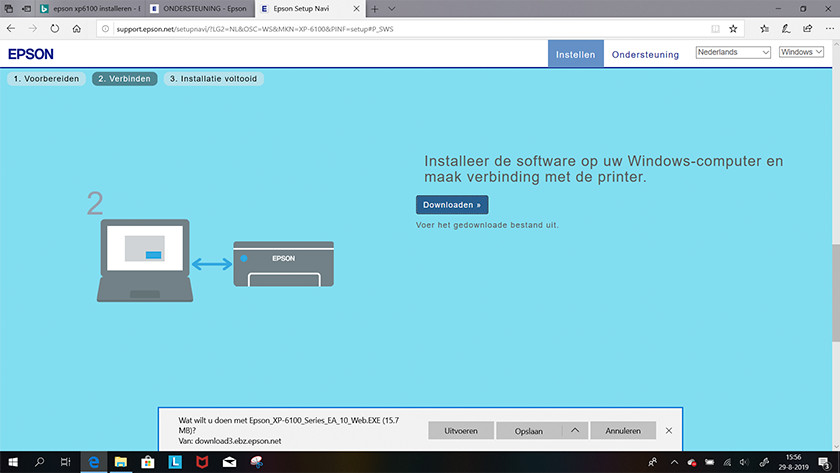The width and height of the screenshot is (840, 473).
Task: Expand the Opslaan options arrow
Action: click(575, 430)
